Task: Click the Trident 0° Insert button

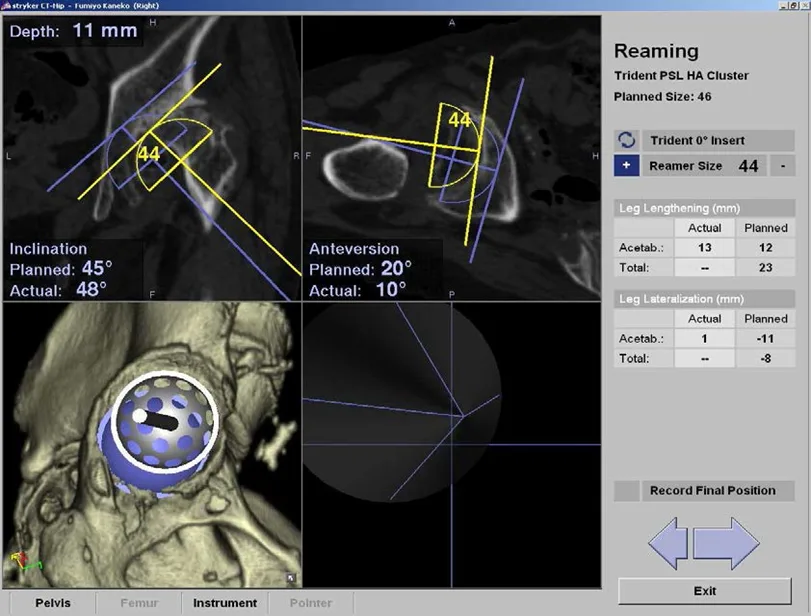Action: [718, 140]
